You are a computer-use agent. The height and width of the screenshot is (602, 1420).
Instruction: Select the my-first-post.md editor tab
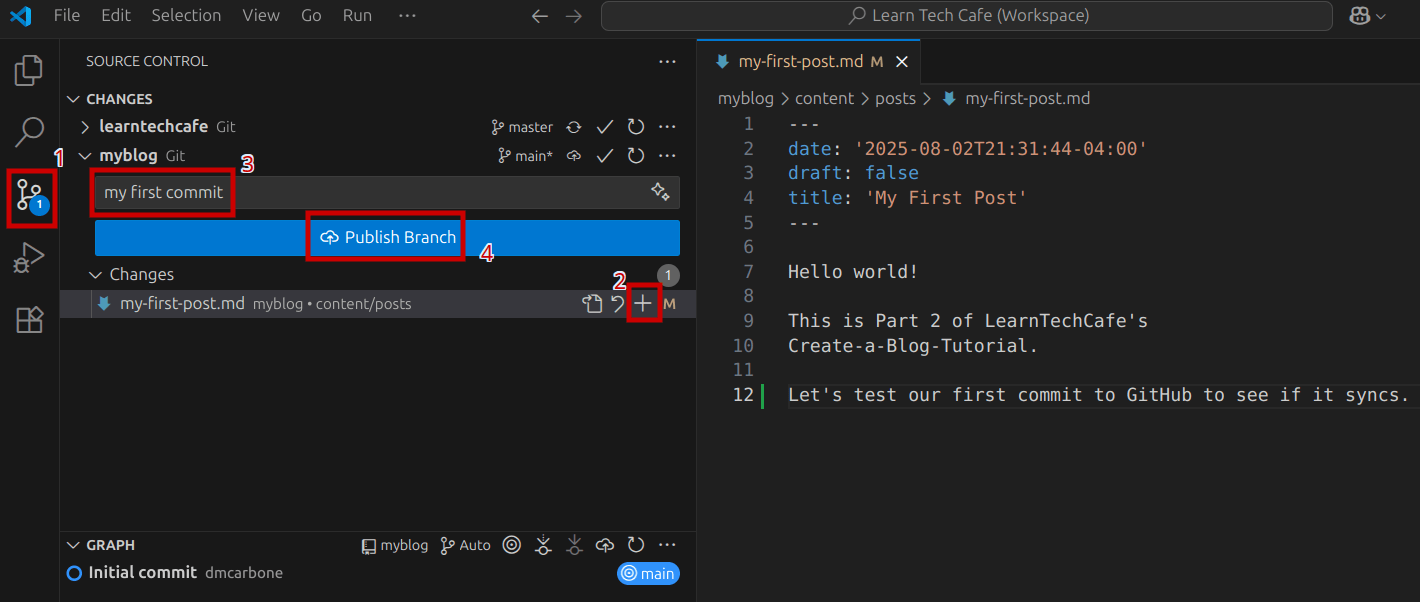tap(809, 62)
